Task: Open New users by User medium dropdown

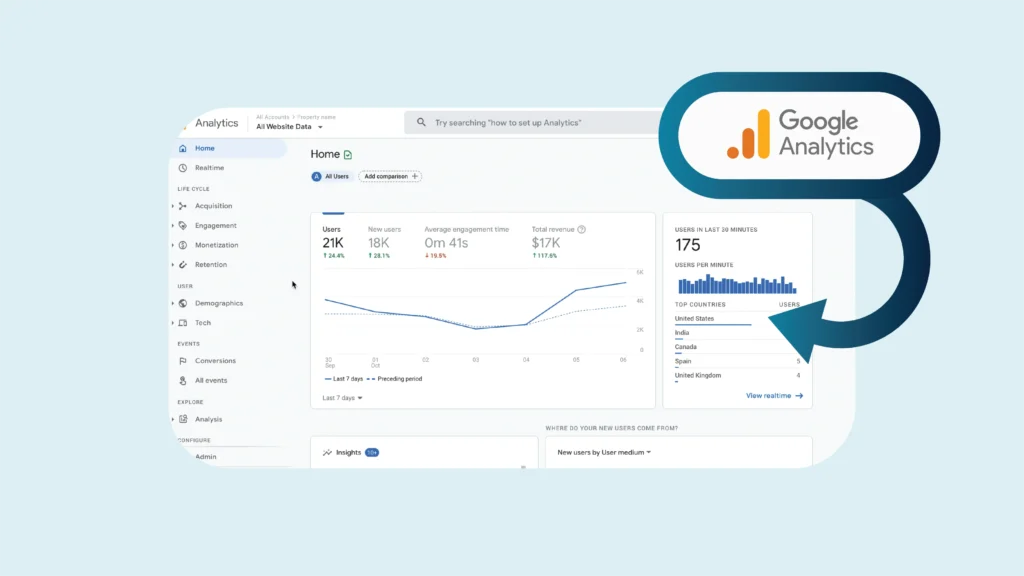Action: pos(604,452)
